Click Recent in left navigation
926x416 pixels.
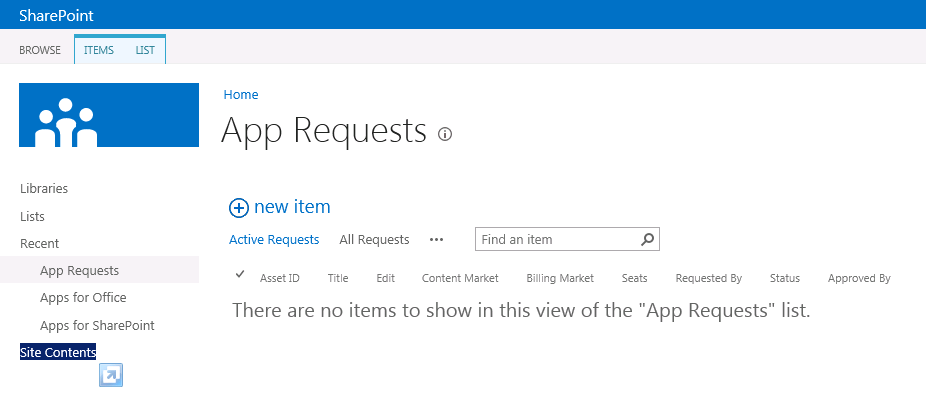39,243
